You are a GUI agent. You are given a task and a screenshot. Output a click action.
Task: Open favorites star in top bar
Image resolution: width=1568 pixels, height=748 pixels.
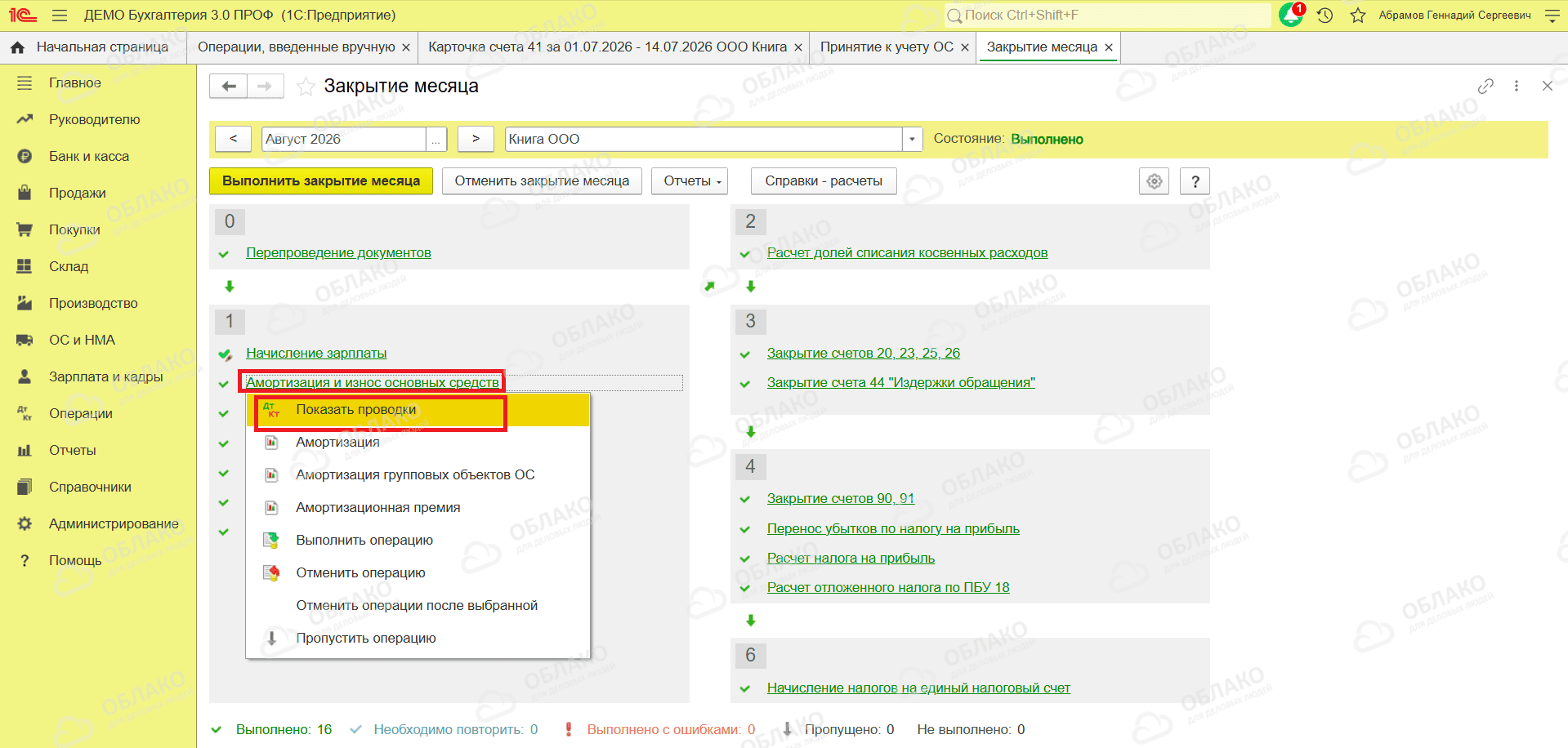point(1358,16)
